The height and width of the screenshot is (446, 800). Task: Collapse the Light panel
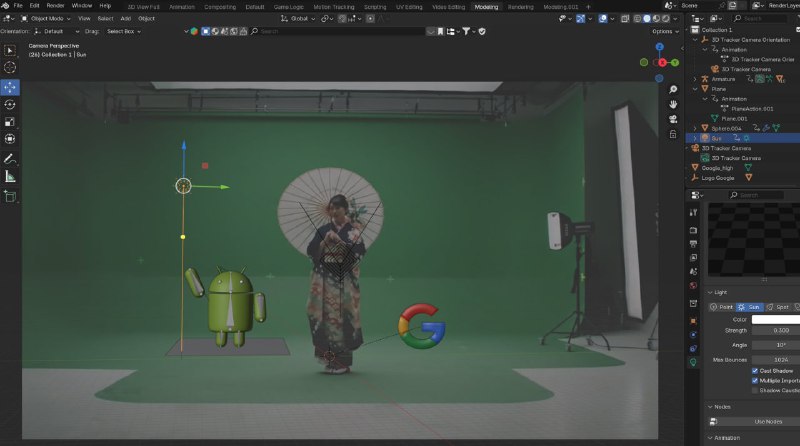[x=710, y=292]
